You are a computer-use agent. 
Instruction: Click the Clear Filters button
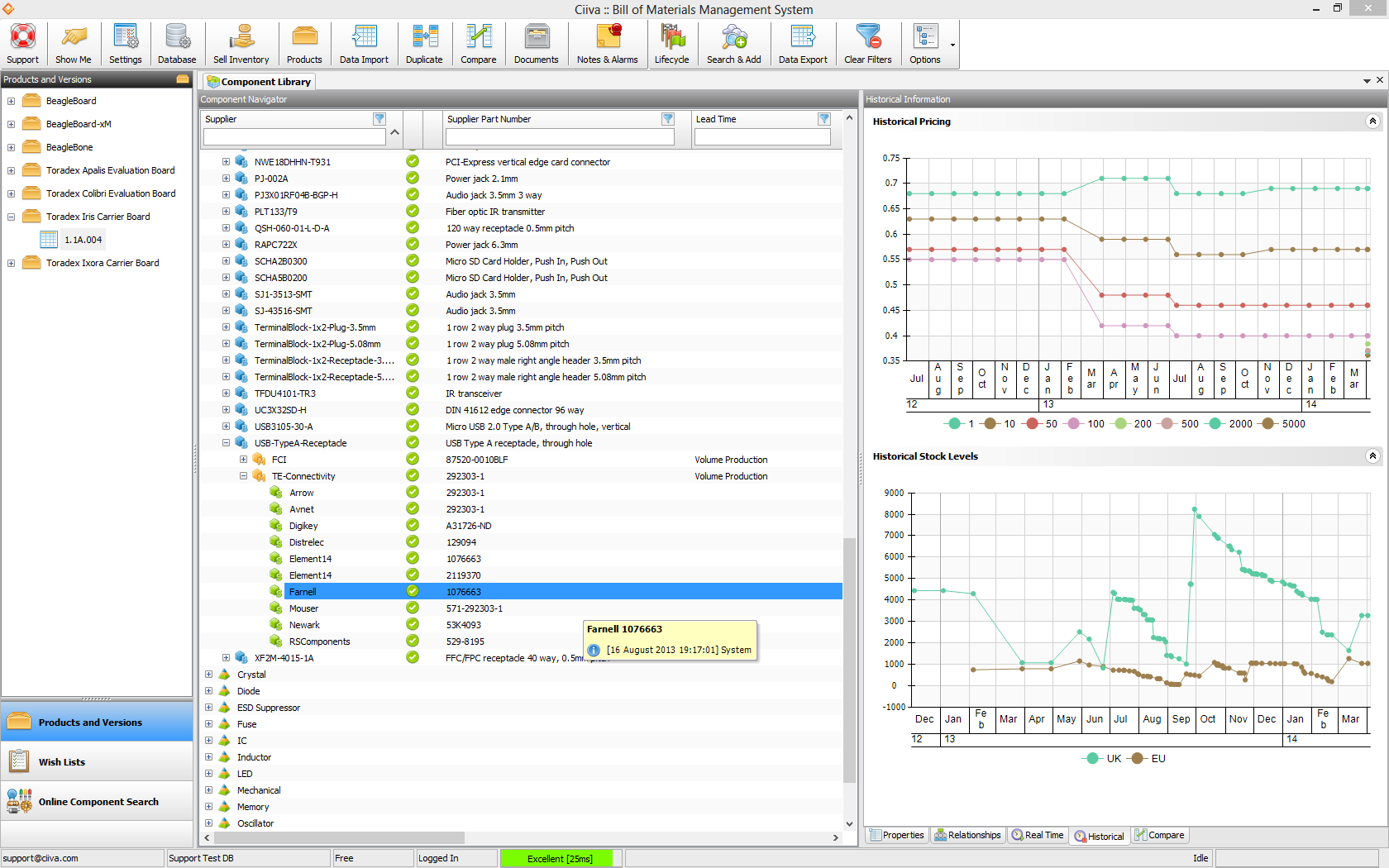click(x=867, y=43)
